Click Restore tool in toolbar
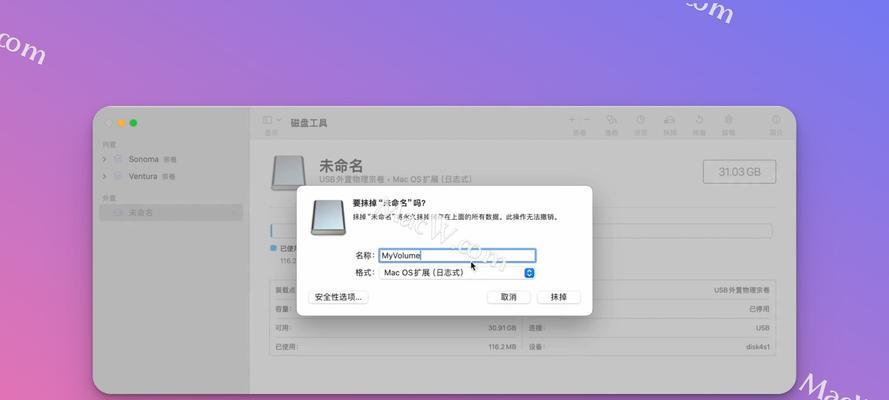Viewport: 889px width, 400px height. point(699,120)
